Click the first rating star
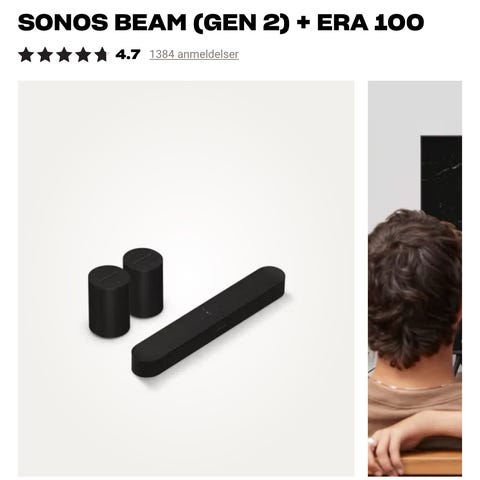Image resolution: width=480 pixels, height=480 pixels. 26,55
